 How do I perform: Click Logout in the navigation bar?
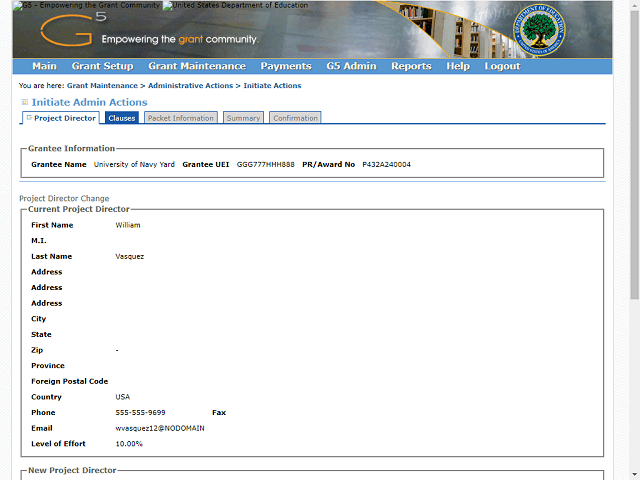(502, 66)
